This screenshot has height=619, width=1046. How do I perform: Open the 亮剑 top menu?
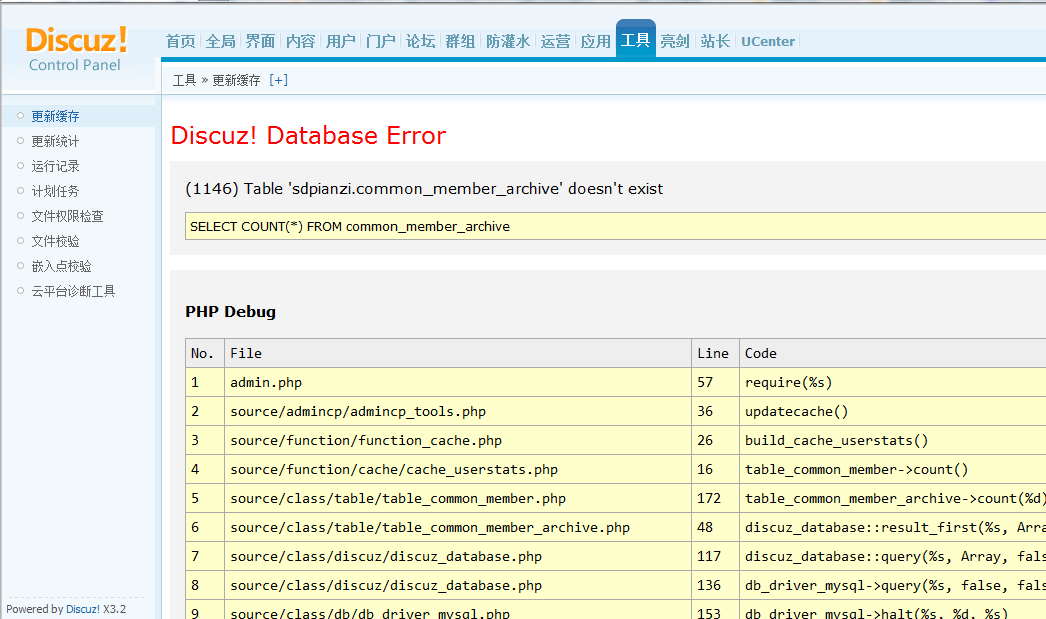(x=674, y=41)
